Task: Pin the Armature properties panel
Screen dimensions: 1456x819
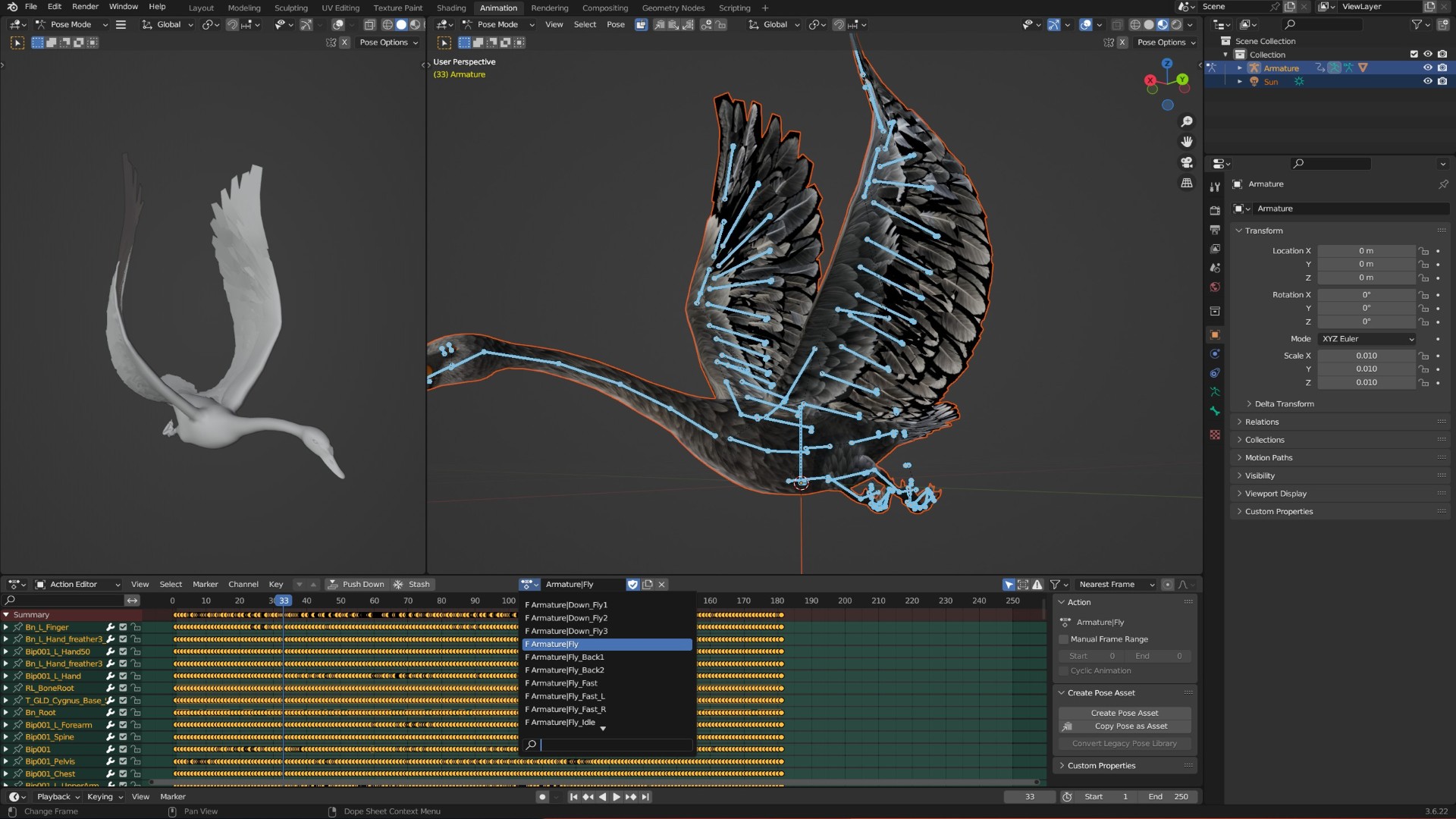Action: (1443, 184)
